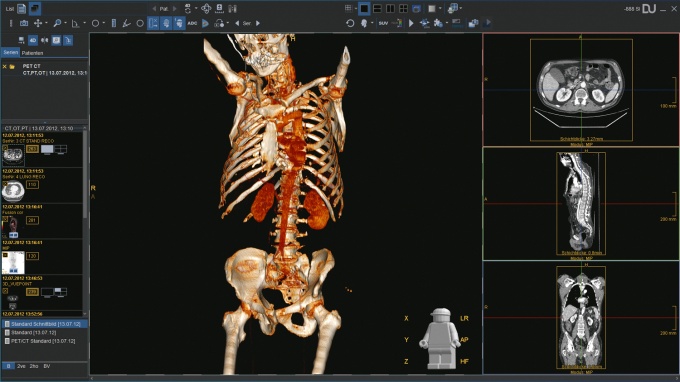Expand the pan tool dropdown arrow
680x382 pixels.
tap(46, 23)
